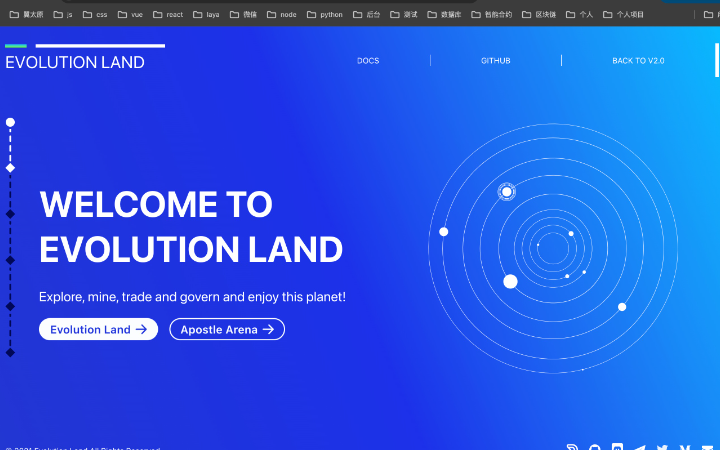This screenshot has height=450, width=720.
Task: Open the 后台 bookmark folder
Action: (x=366, y=15)
